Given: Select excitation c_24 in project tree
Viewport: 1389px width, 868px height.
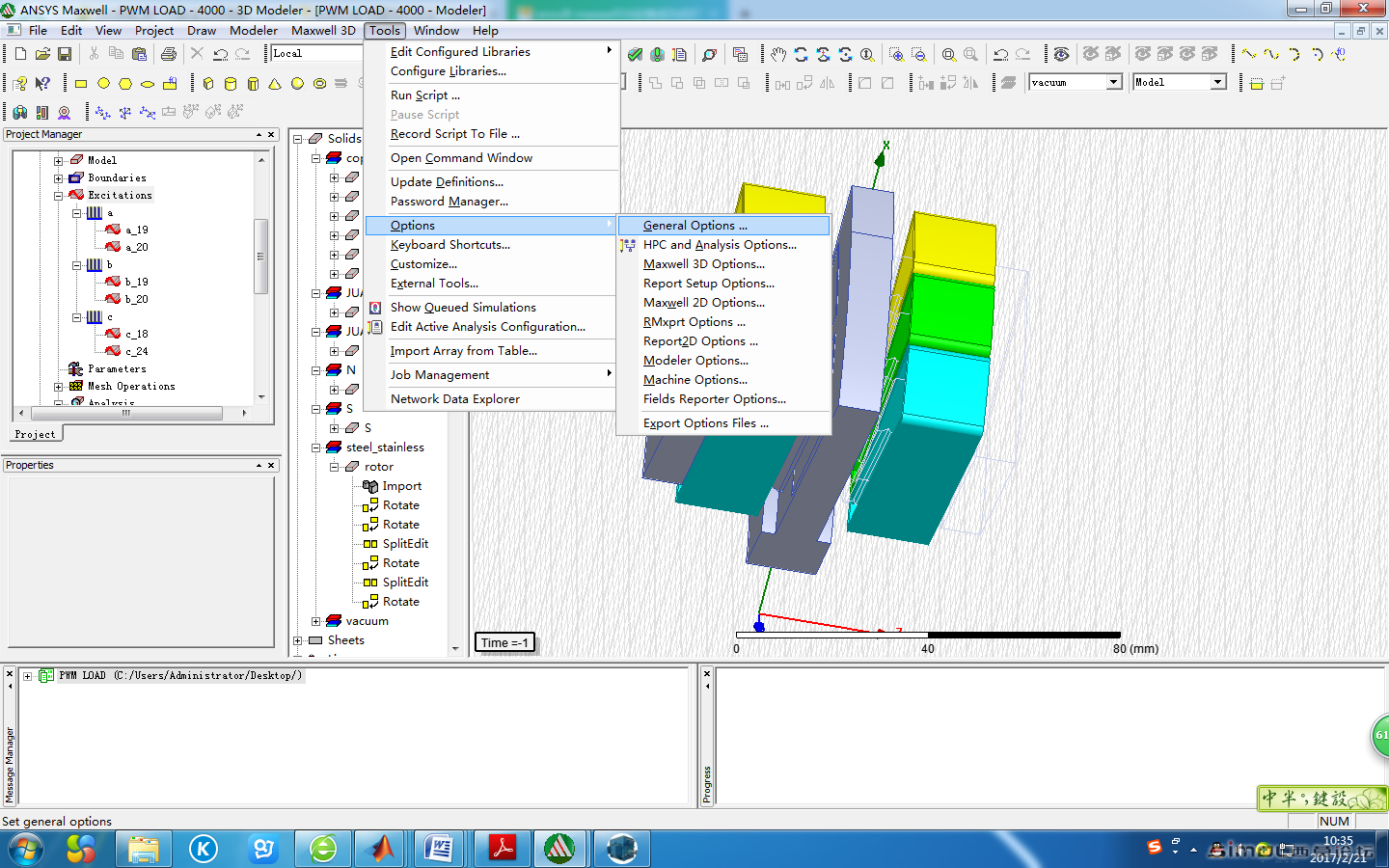Looking at the screenshot, I should (x=136, y=352).
